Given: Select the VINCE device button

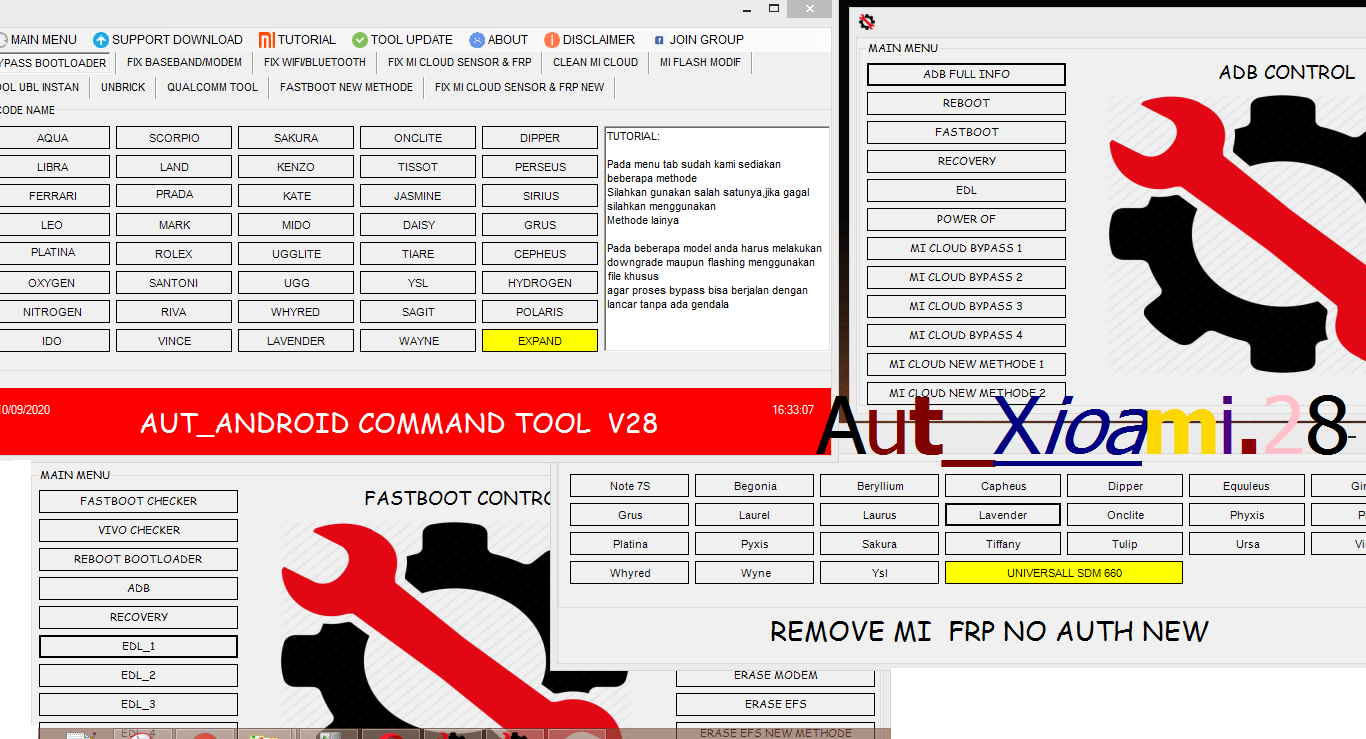Looking at the screenshot, I should pyautogui.click(x=174, y=341).
